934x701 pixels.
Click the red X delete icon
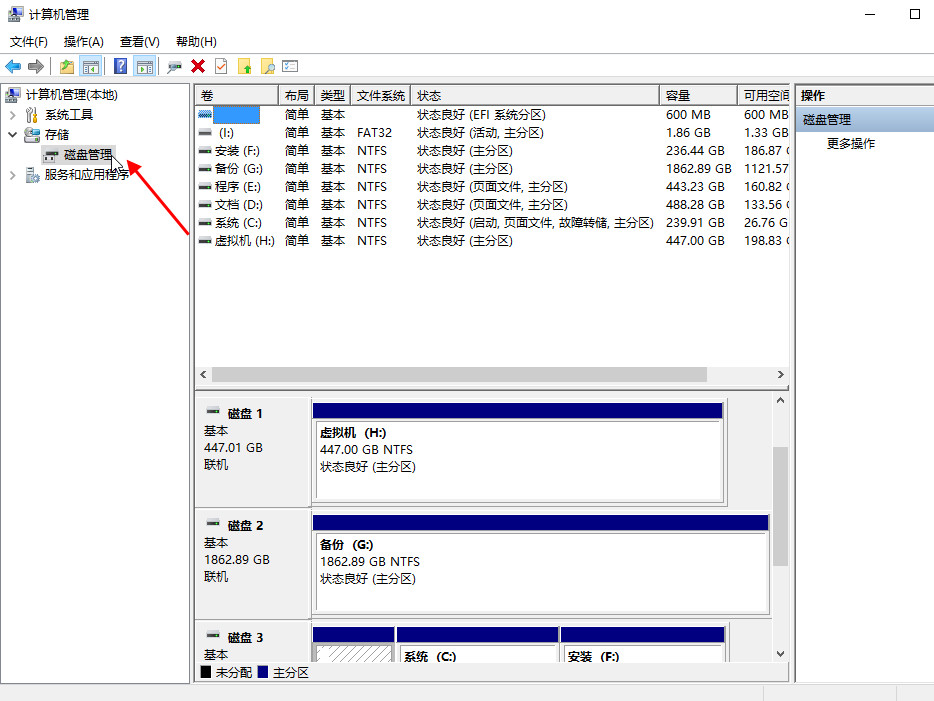(x=198, y=66)
